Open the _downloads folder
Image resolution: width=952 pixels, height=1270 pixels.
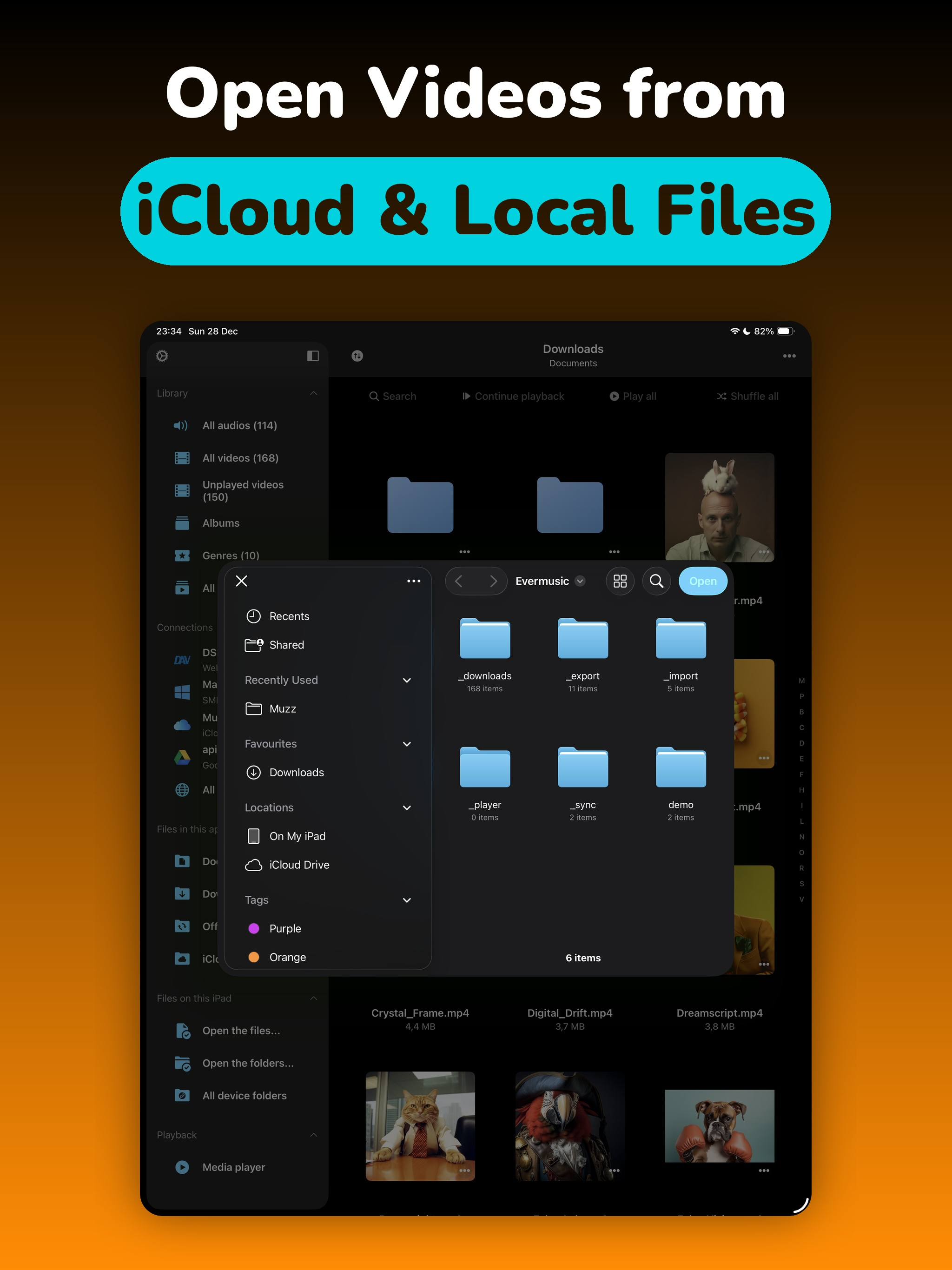coord(485,655)
